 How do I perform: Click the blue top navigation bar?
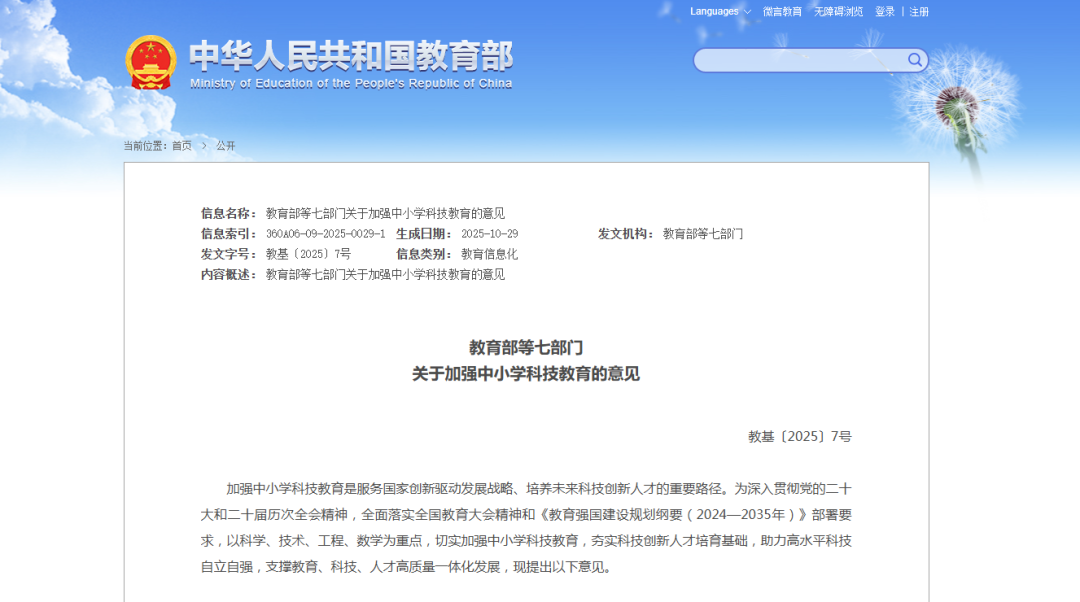tap(540, 11)
